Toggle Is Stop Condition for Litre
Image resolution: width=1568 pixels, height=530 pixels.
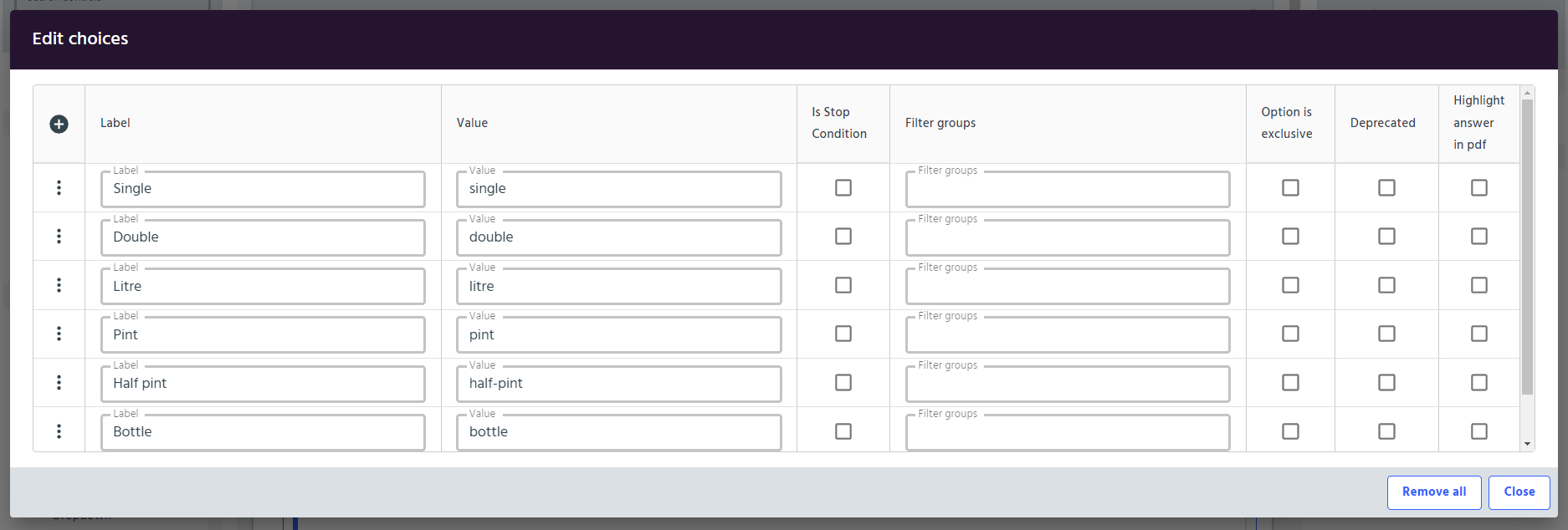point(843,285)
